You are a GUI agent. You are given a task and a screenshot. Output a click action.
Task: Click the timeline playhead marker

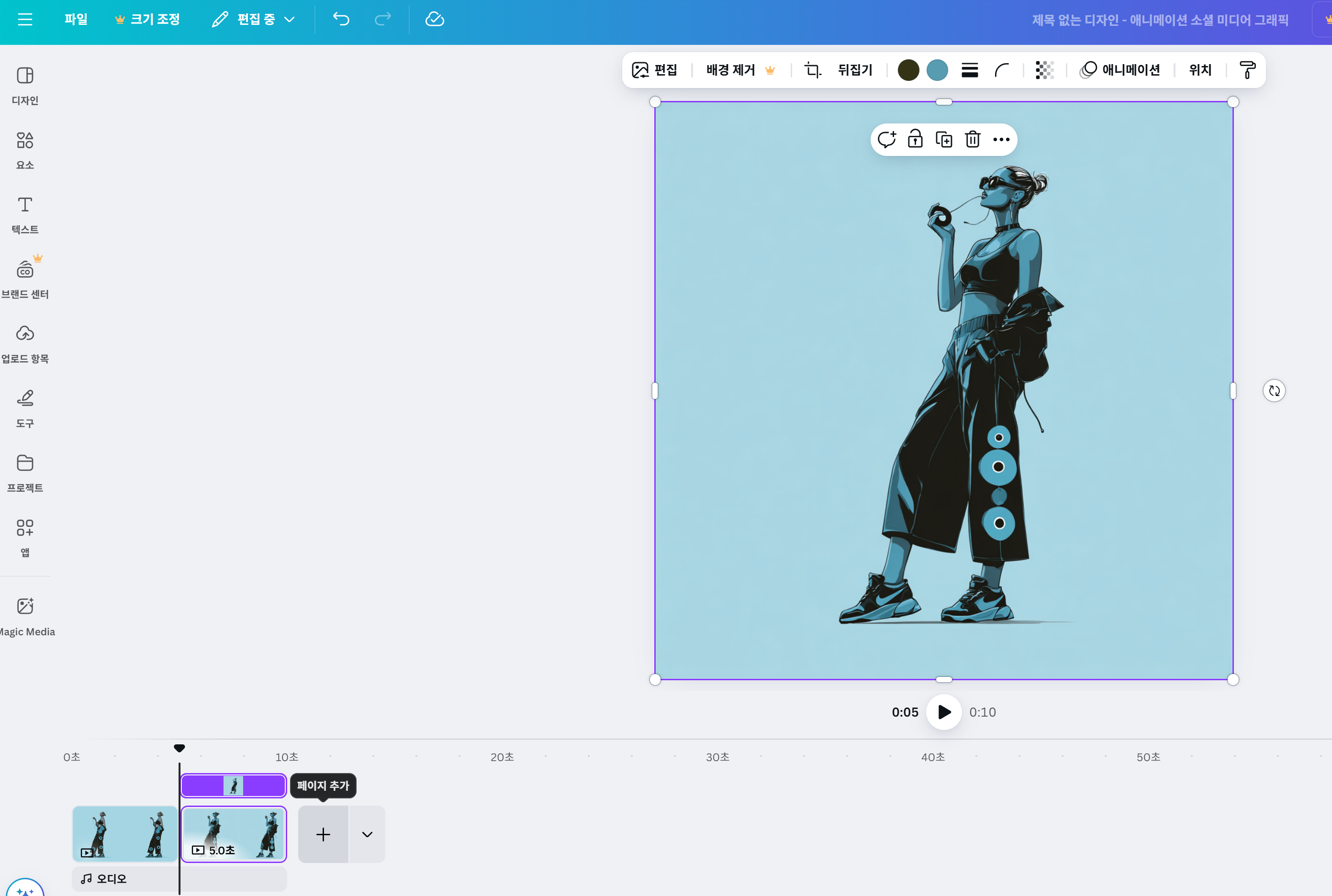coord(179,748)
